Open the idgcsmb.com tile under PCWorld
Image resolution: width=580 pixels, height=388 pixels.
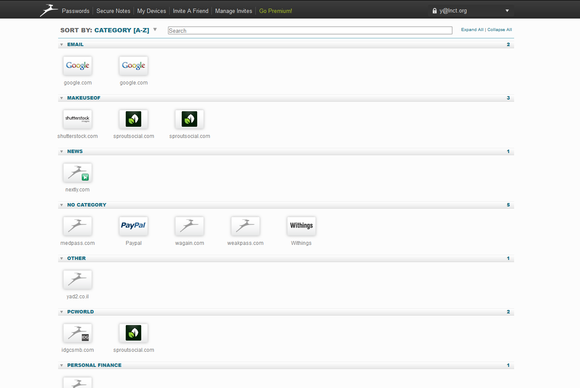[77, 333]
